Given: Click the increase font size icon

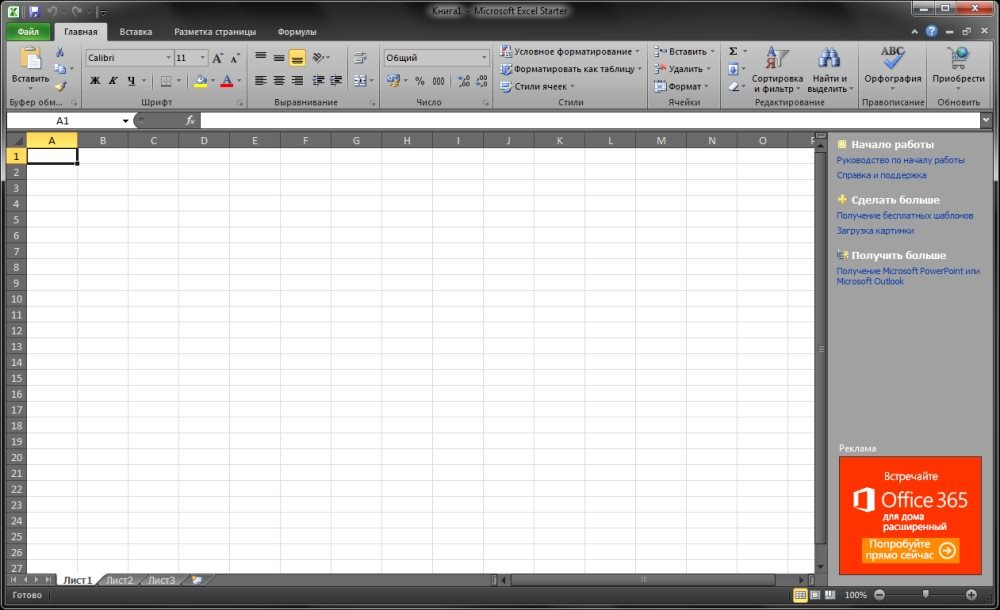Looking at the screenshot, I should pyautogui.click(x=217, y=58).
